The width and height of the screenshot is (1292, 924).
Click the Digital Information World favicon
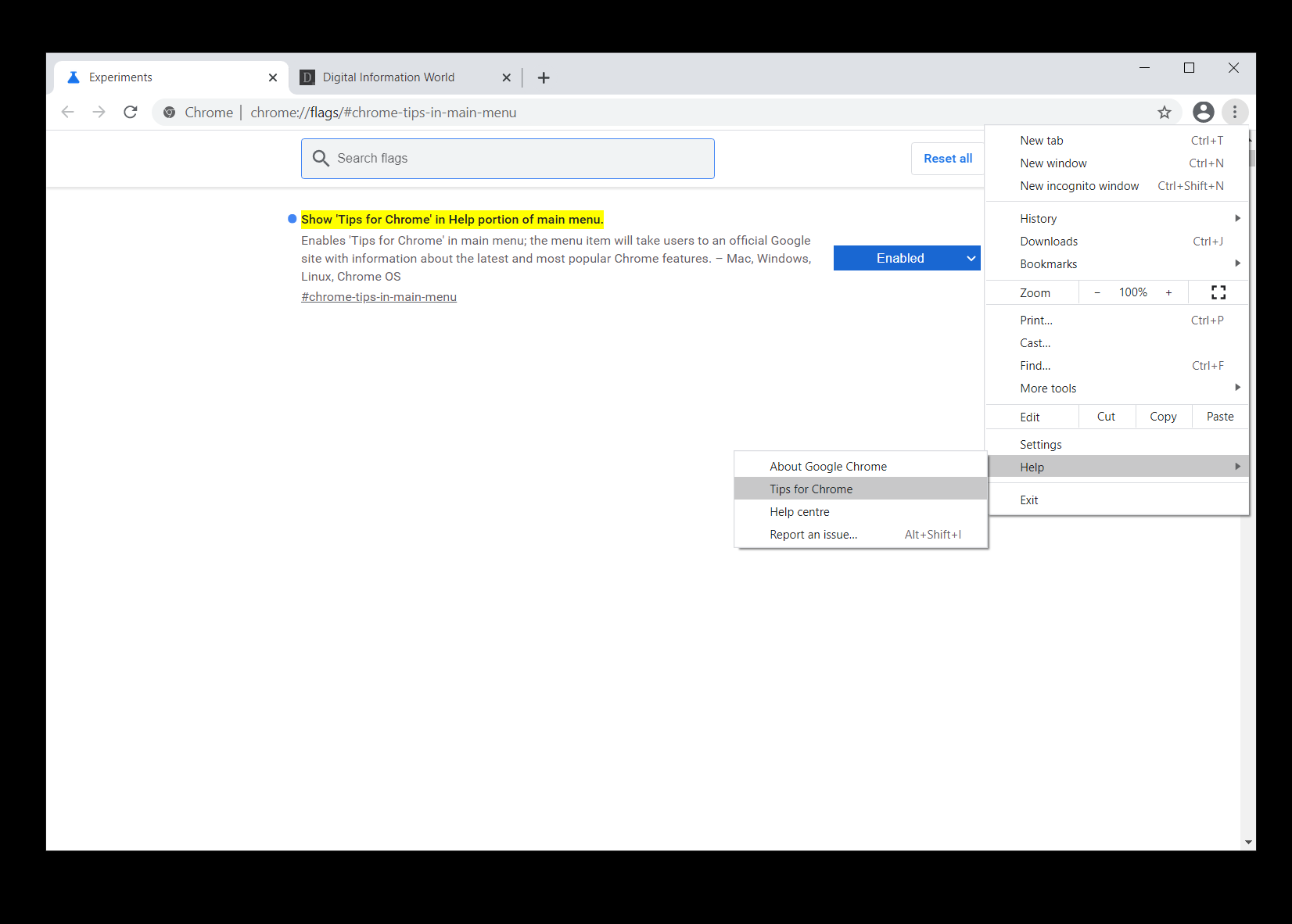coord(307,77)
